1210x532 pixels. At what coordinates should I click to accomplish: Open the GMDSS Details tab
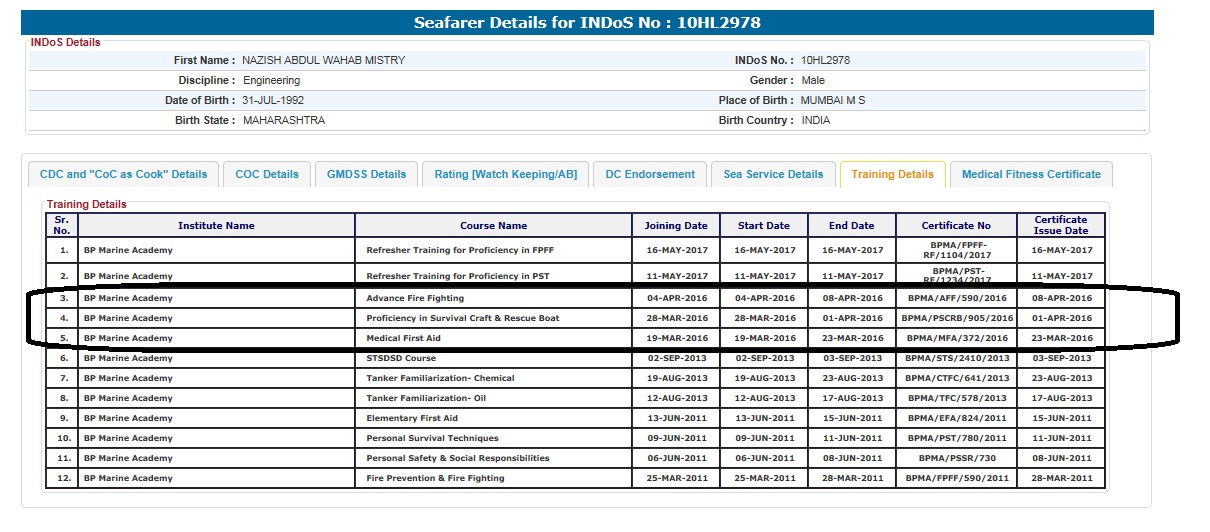click(367, 174)
